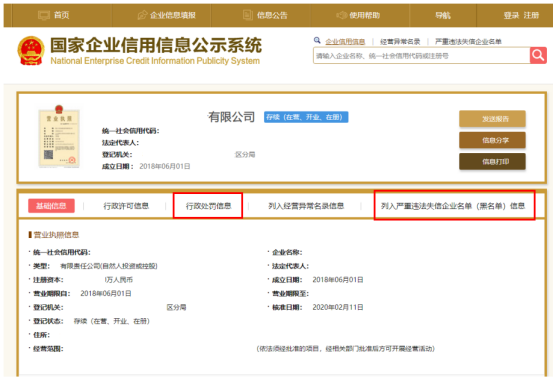554x382 pixels.
Task: Switch to 列入经营异常名录信息 tab
Action: coord(306,206)
